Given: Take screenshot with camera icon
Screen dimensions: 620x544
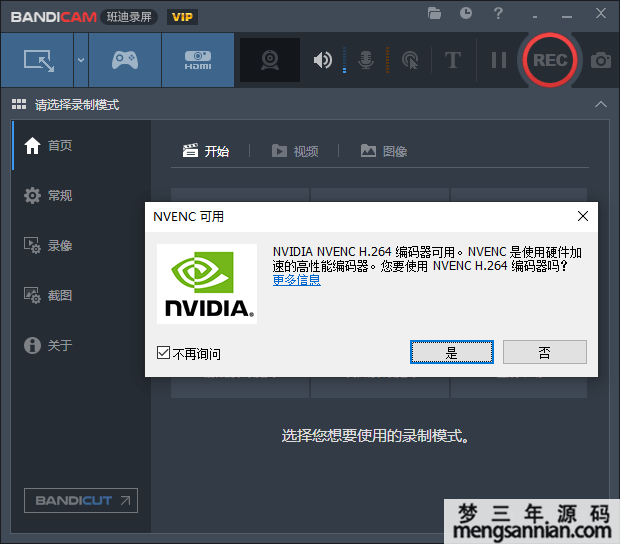Looking at the screenshot, I should [x=601, y=60].
